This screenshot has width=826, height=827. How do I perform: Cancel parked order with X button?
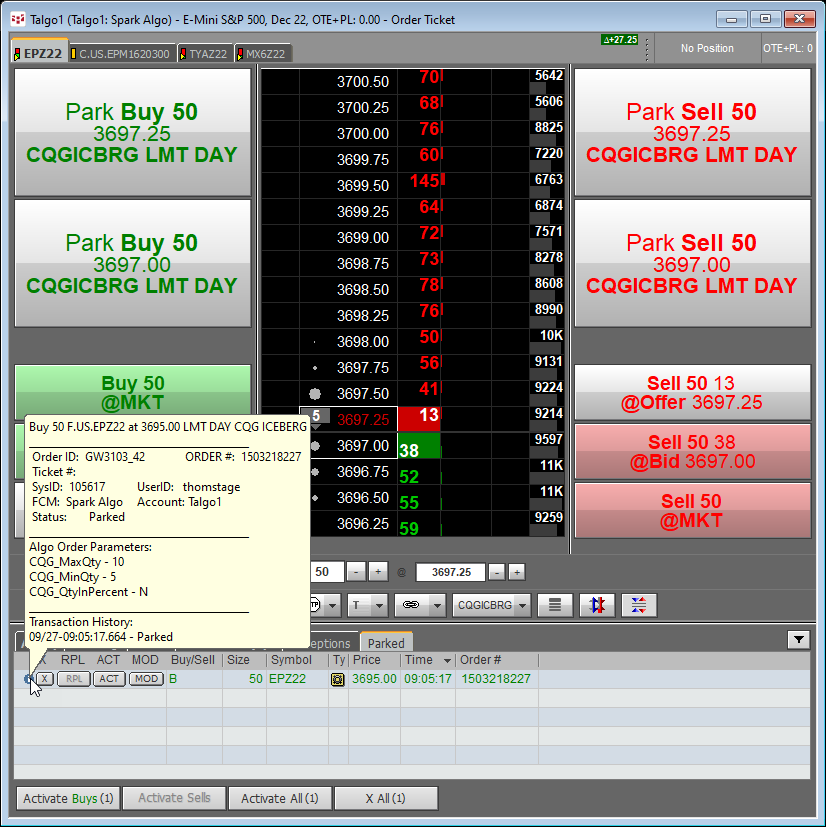[45, 679]
